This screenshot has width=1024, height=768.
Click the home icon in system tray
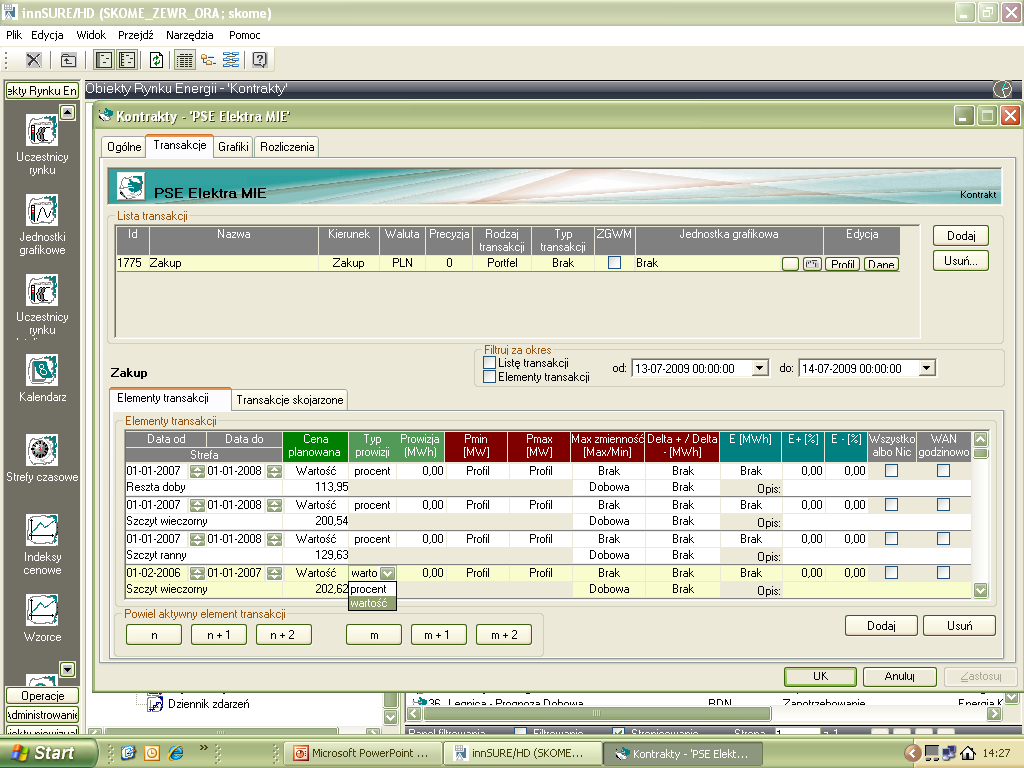[x=968, y=753]
